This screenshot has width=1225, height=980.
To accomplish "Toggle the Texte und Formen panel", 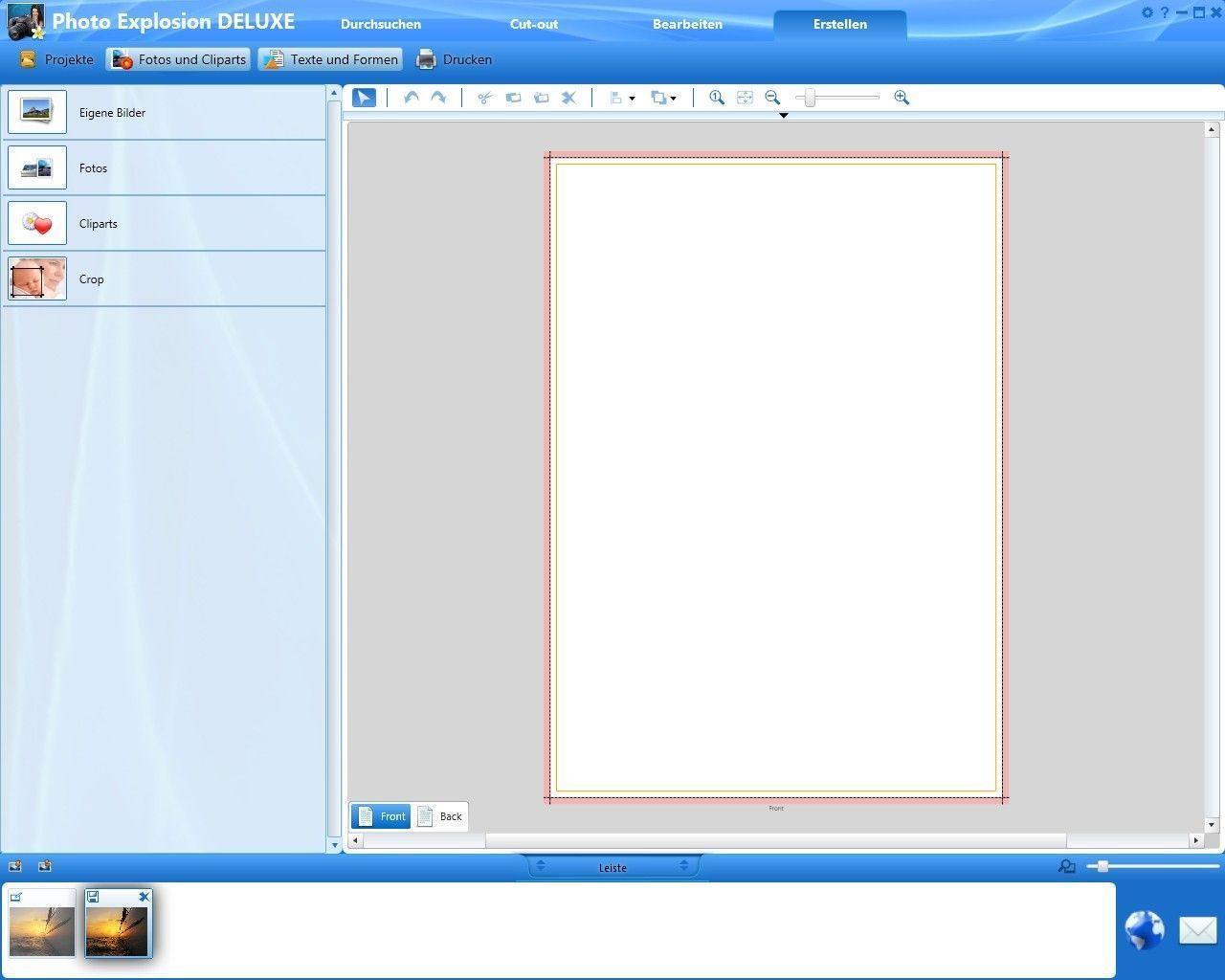I will click(x=331, y=59).
